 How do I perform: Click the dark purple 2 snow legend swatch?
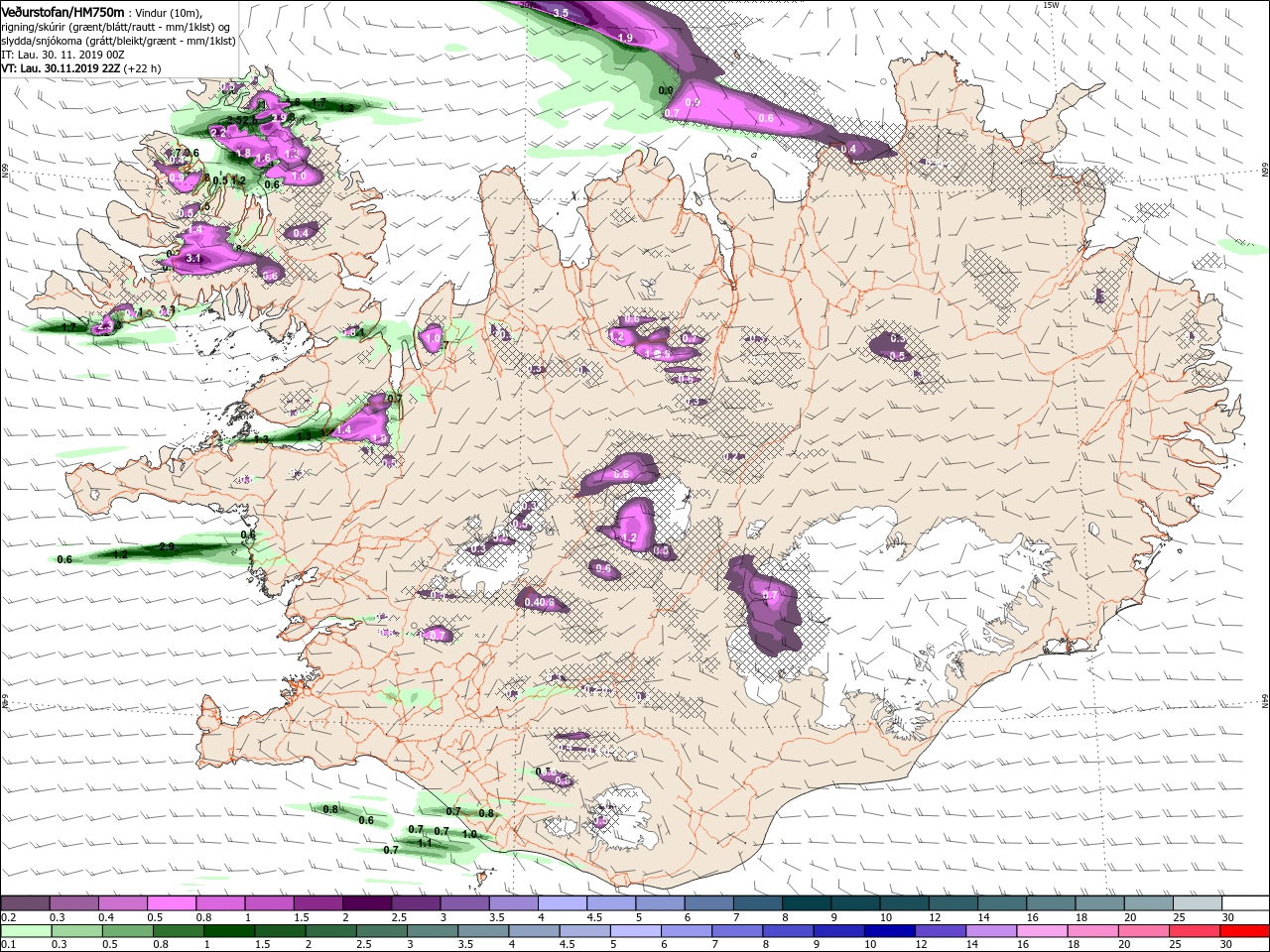[x=367, y=903]
